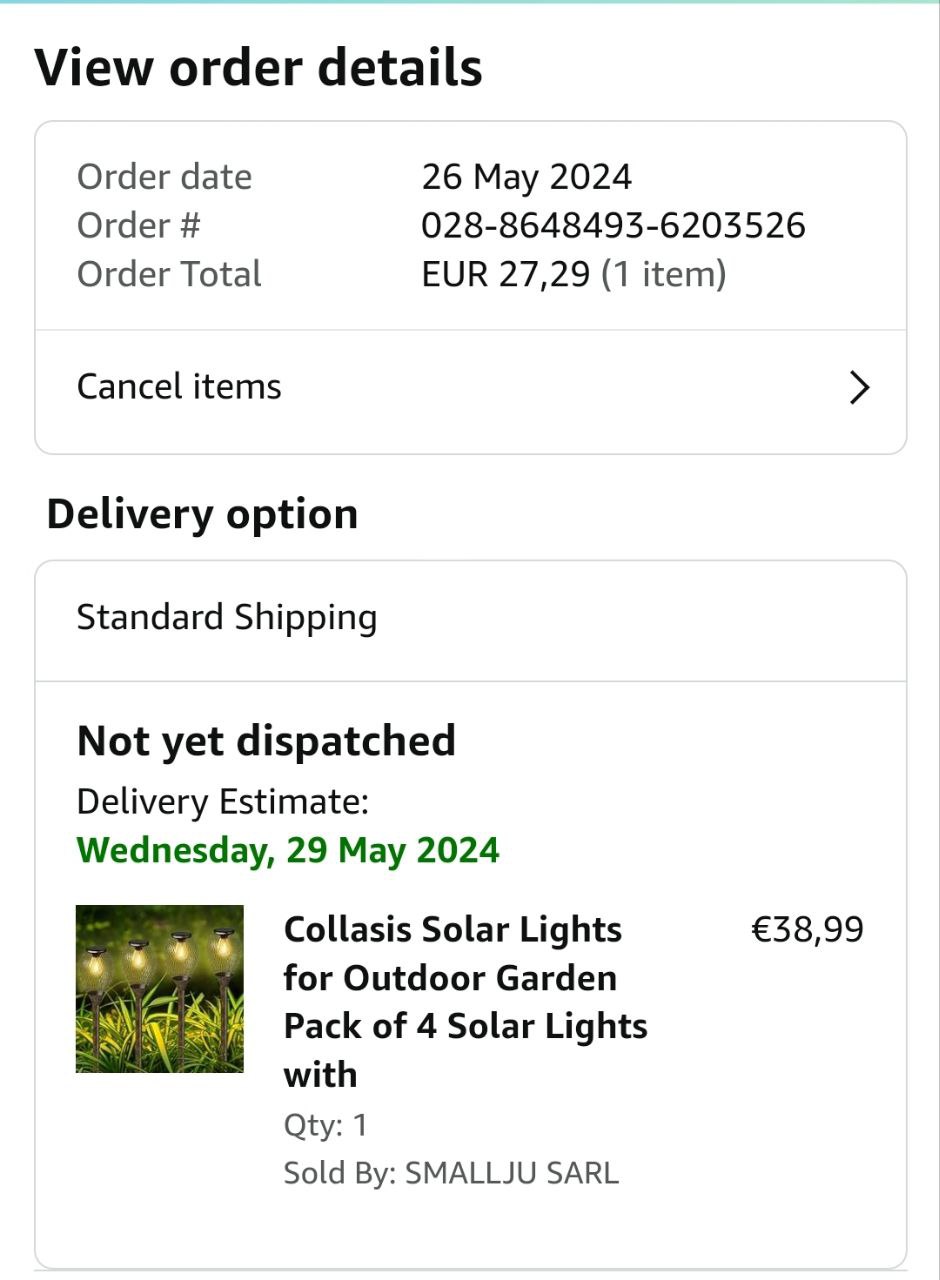This screenshot has width=940, height=1280.
Task: Click the Order # label
Action: (139, 226)
